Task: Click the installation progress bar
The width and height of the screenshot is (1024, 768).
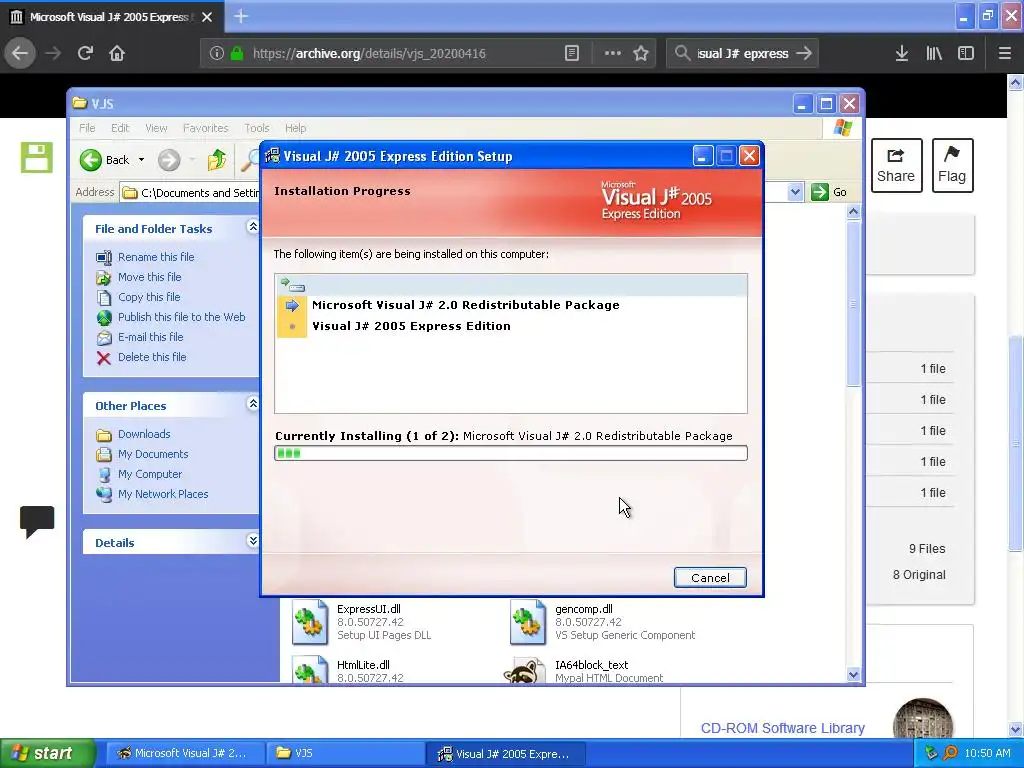Action: coord(511,453)
